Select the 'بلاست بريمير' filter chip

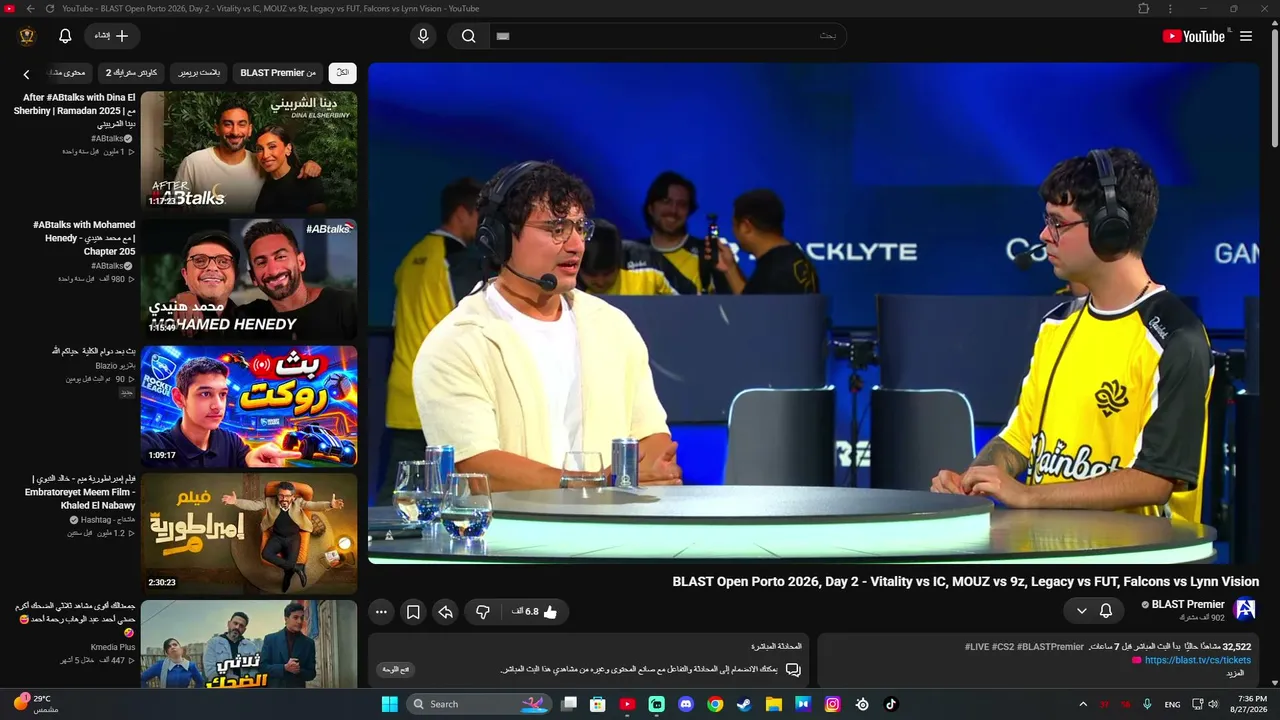[x=199, y=73]
